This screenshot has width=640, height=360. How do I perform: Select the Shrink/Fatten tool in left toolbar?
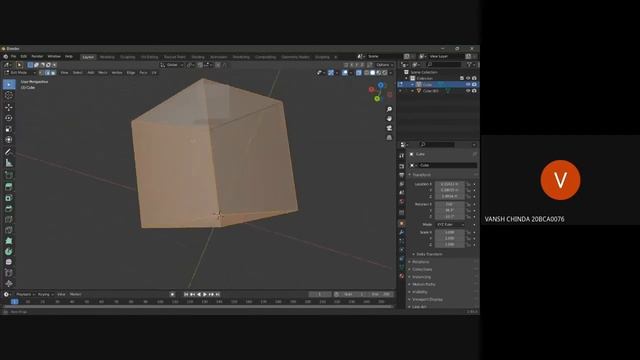point(9,283)
